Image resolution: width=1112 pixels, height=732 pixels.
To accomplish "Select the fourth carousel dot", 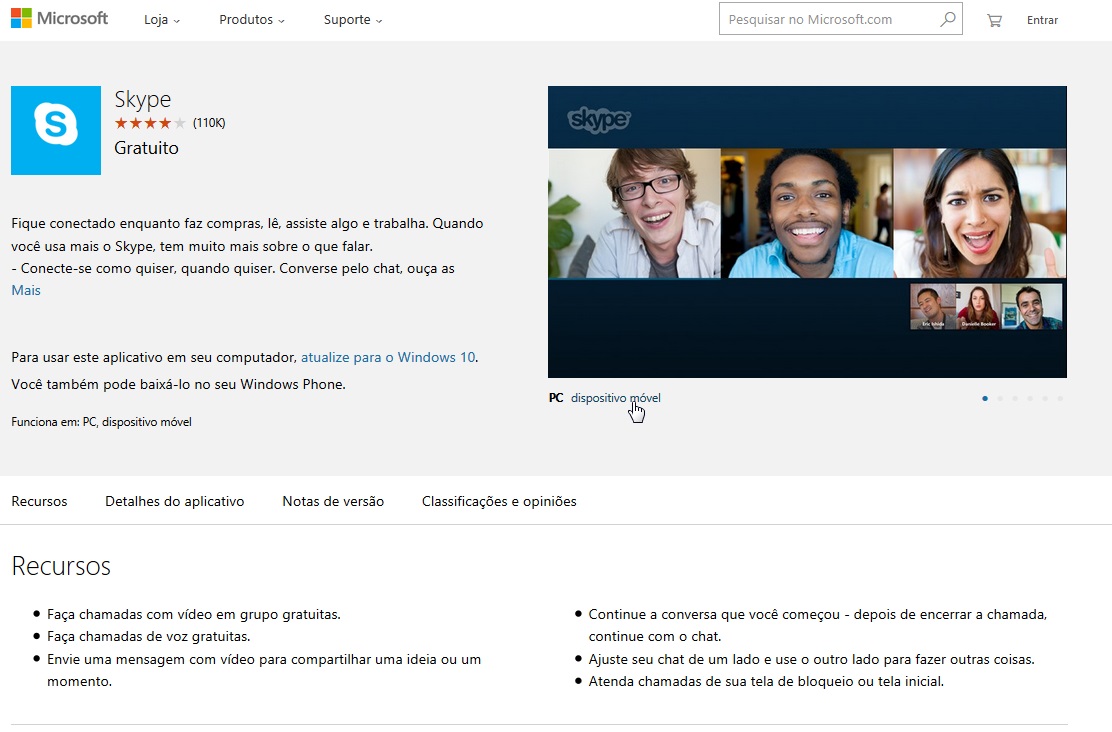I will point(1030,399).
